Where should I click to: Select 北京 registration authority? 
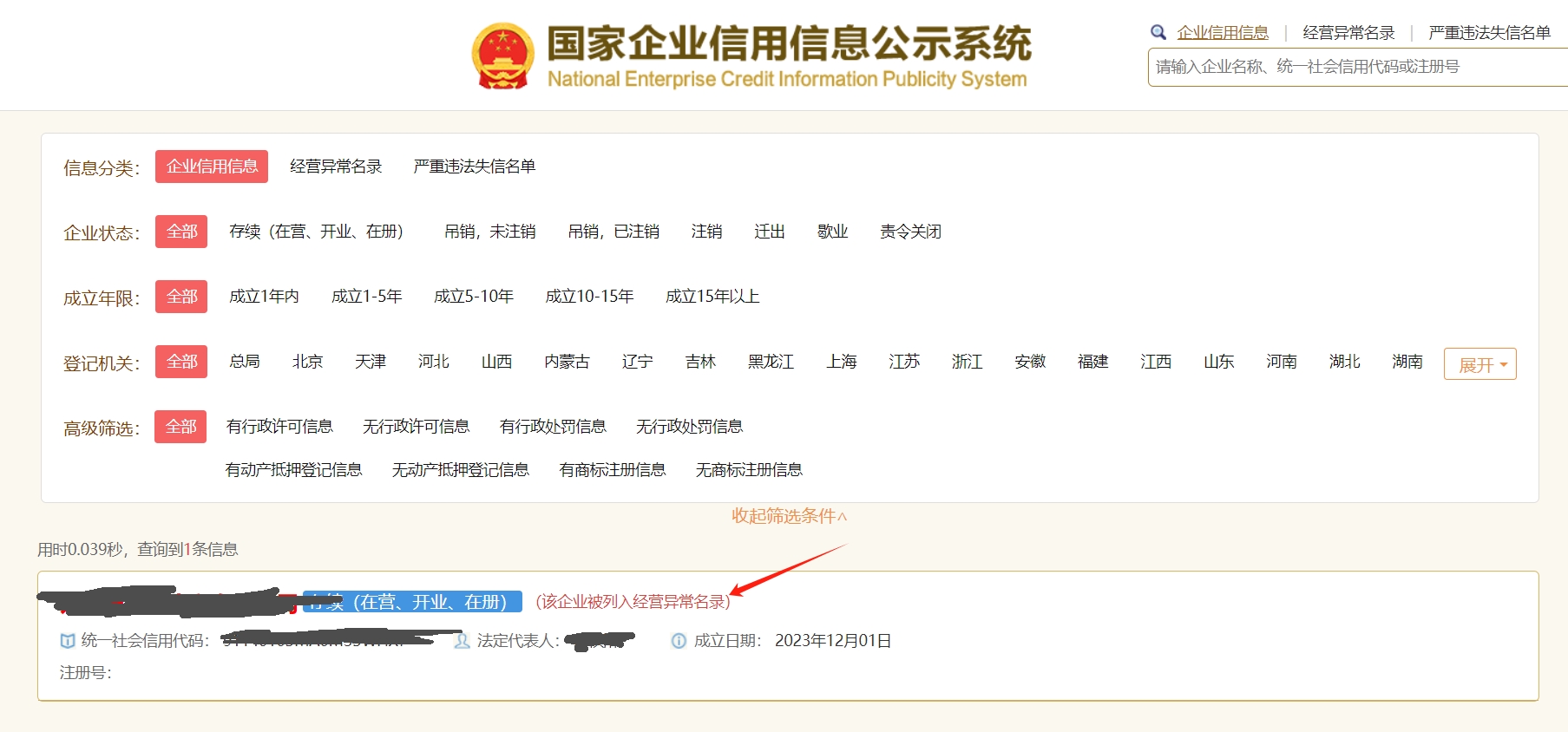tap(308, 362)
